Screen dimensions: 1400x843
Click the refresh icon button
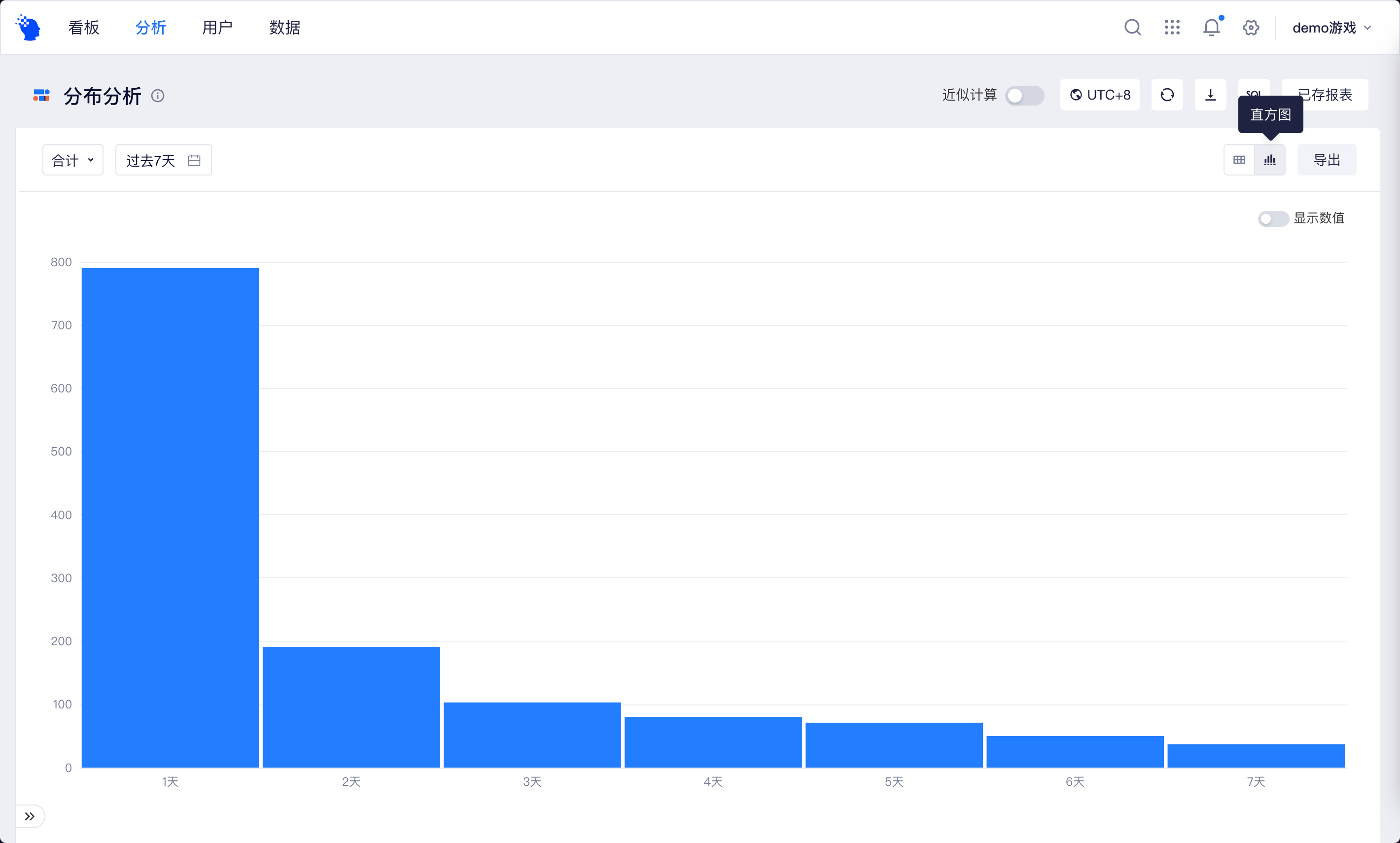[x=1166, y=95]
